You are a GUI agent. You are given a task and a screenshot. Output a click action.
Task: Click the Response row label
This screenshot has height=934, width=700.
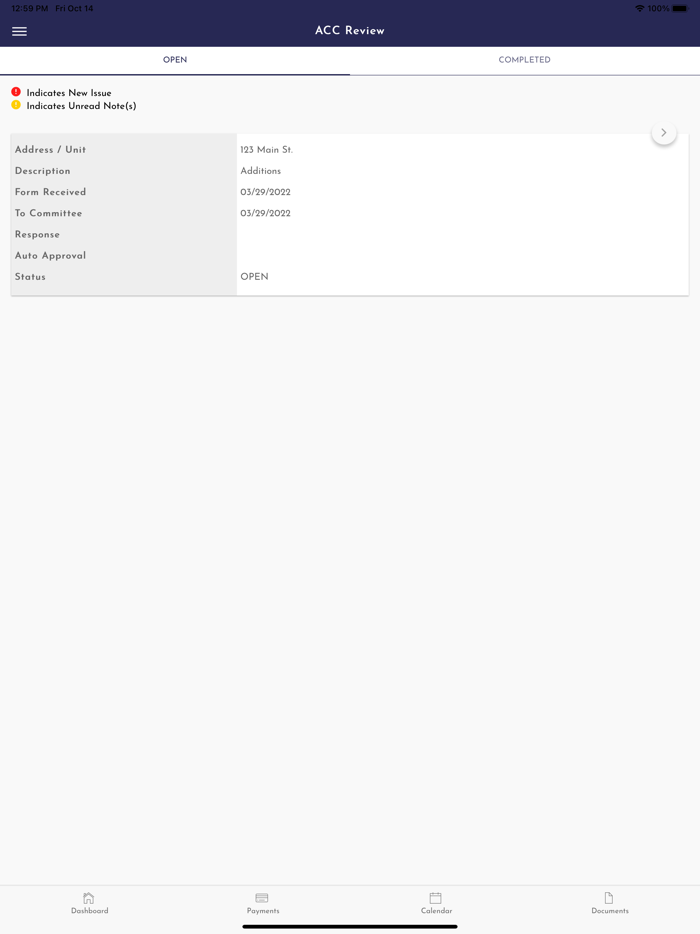[x=38, y=235]
